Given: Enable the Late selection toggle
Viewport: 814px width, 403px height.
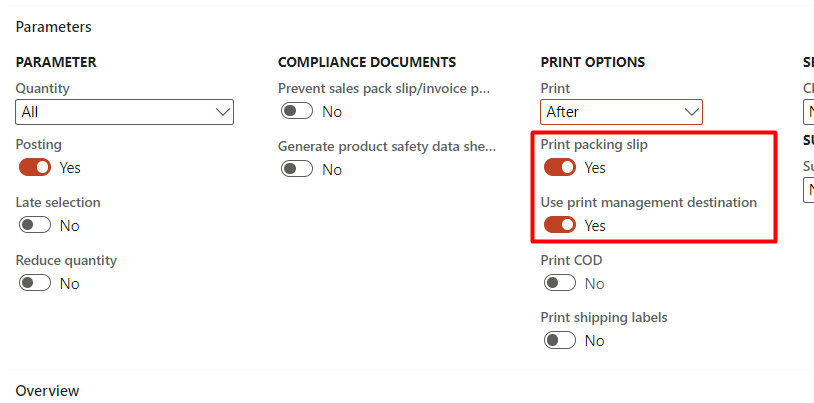Looking at the screenshot, I should click(35, 226).
